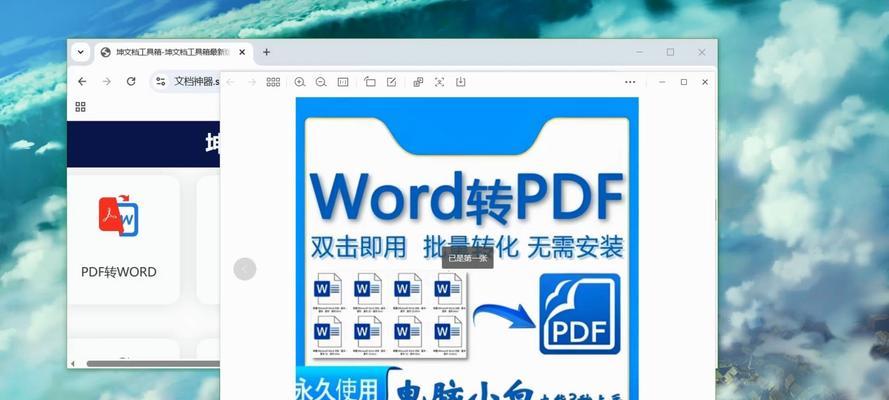Viewport: 889px width, 400px height.
Task: Open a new browser tab
Action: tap(266, 52)
